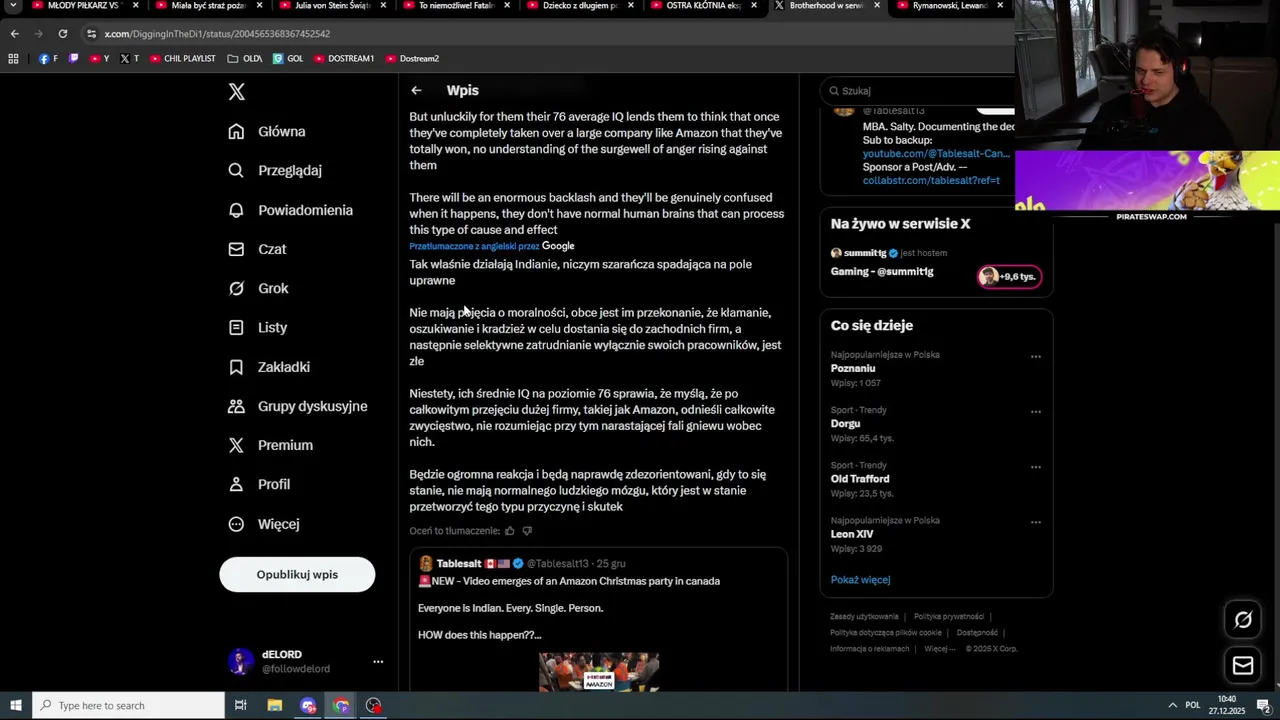
Task: Open CHIL PLAYLIST bookmark
Action: (x=183, y=58)
